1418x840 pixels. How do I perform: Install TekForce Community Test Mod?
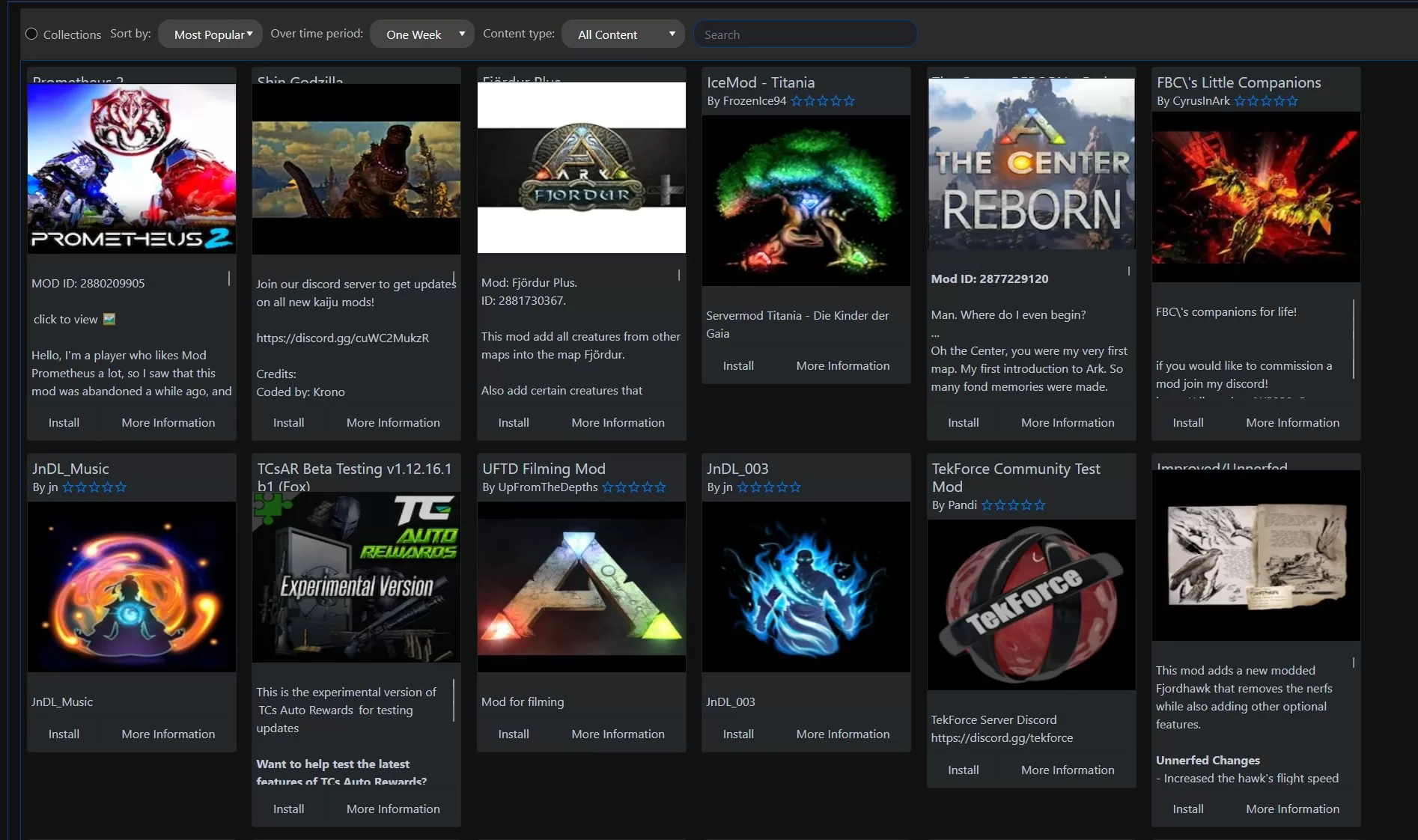point(964,770)
